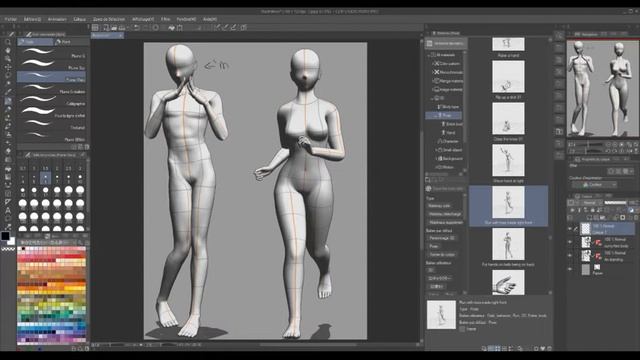The image size is (640, 360).
Task: Click the favorite heart icon below material list
Action: [x=542, y=349]
